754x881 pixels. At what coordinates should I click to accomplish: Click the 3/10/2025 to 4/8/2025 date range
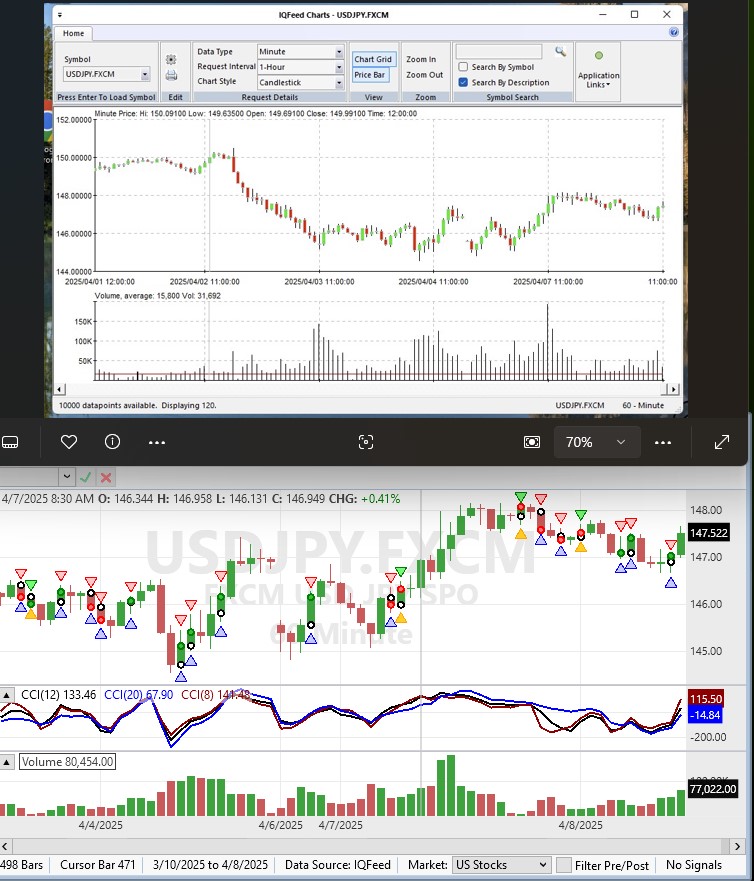(x=210, y=865)
